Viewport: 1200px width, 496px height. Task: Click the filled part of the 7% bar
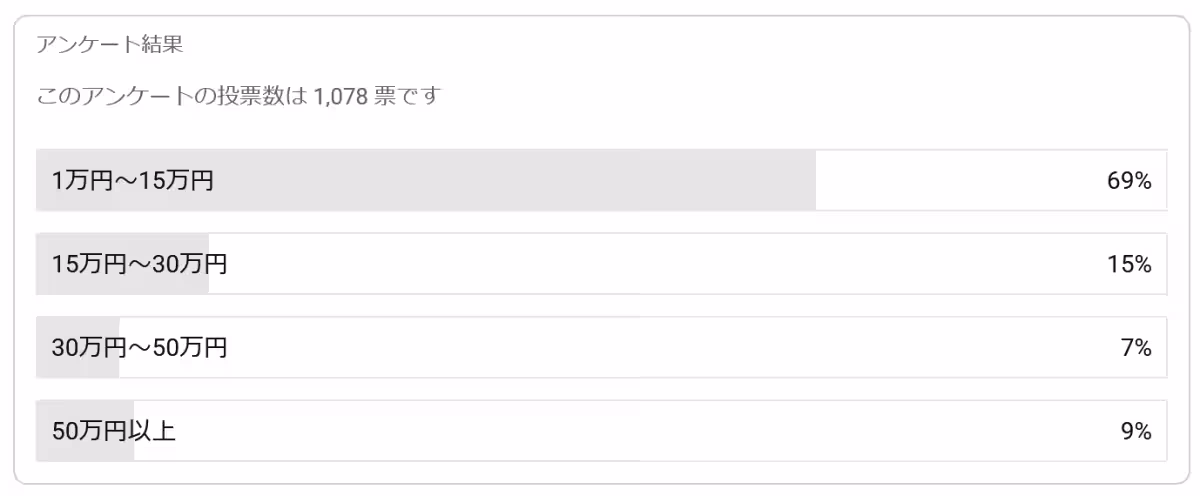coord(77,347)
